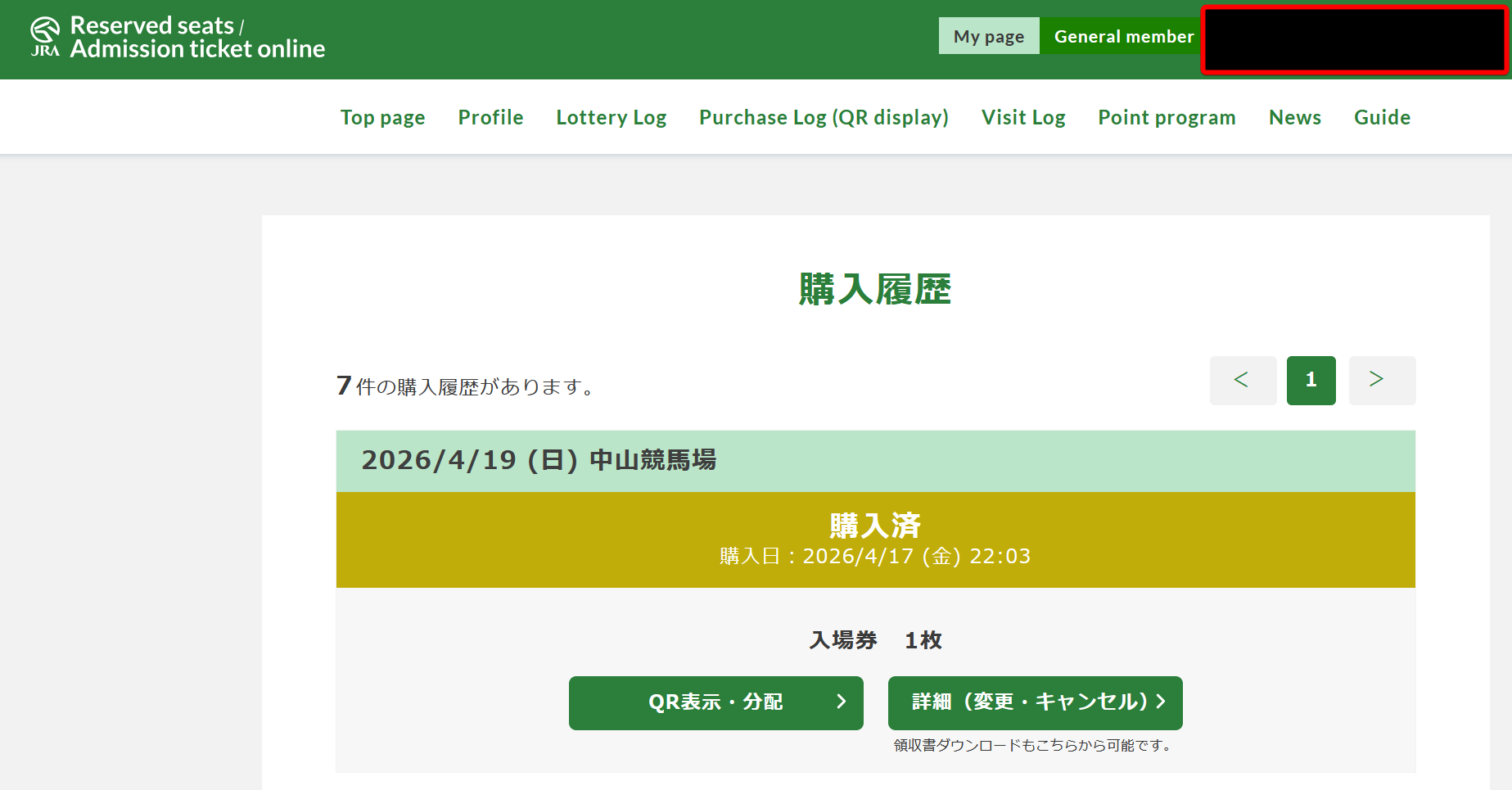Open 詳細（変更・キャンセル） details button

click(1036, 702)
